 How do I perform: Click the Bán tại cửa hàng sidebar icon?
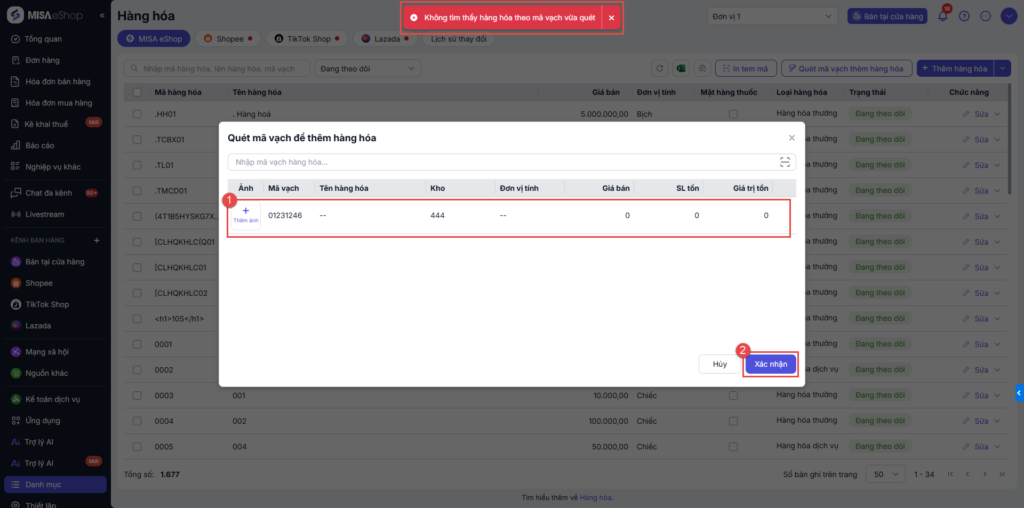click(16, 262)
